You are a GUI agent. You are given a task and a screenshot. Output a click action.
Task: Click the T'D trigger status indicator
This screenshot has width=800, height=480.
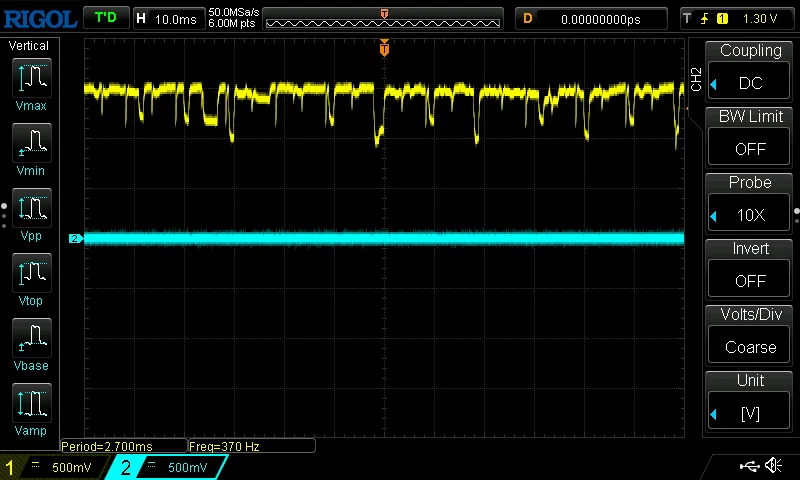click(106, 18)
